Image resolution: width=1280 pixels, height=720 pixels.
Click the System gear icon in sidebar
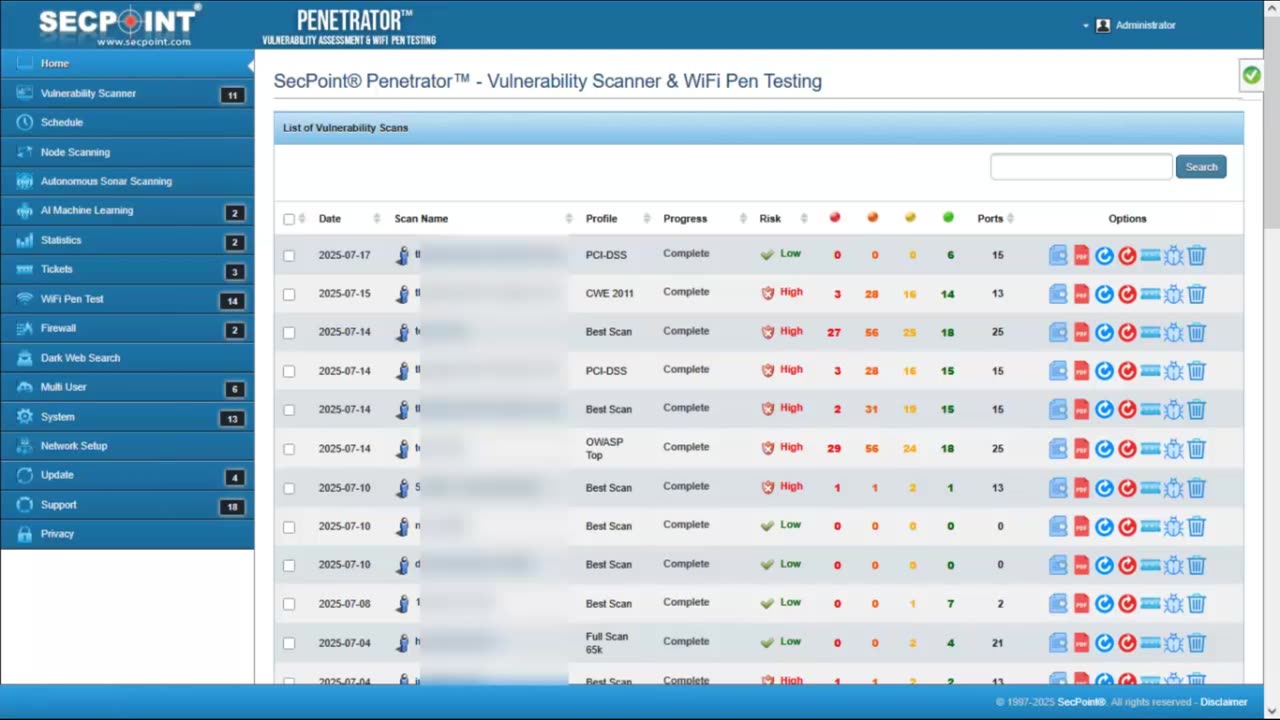coord(25,416)
